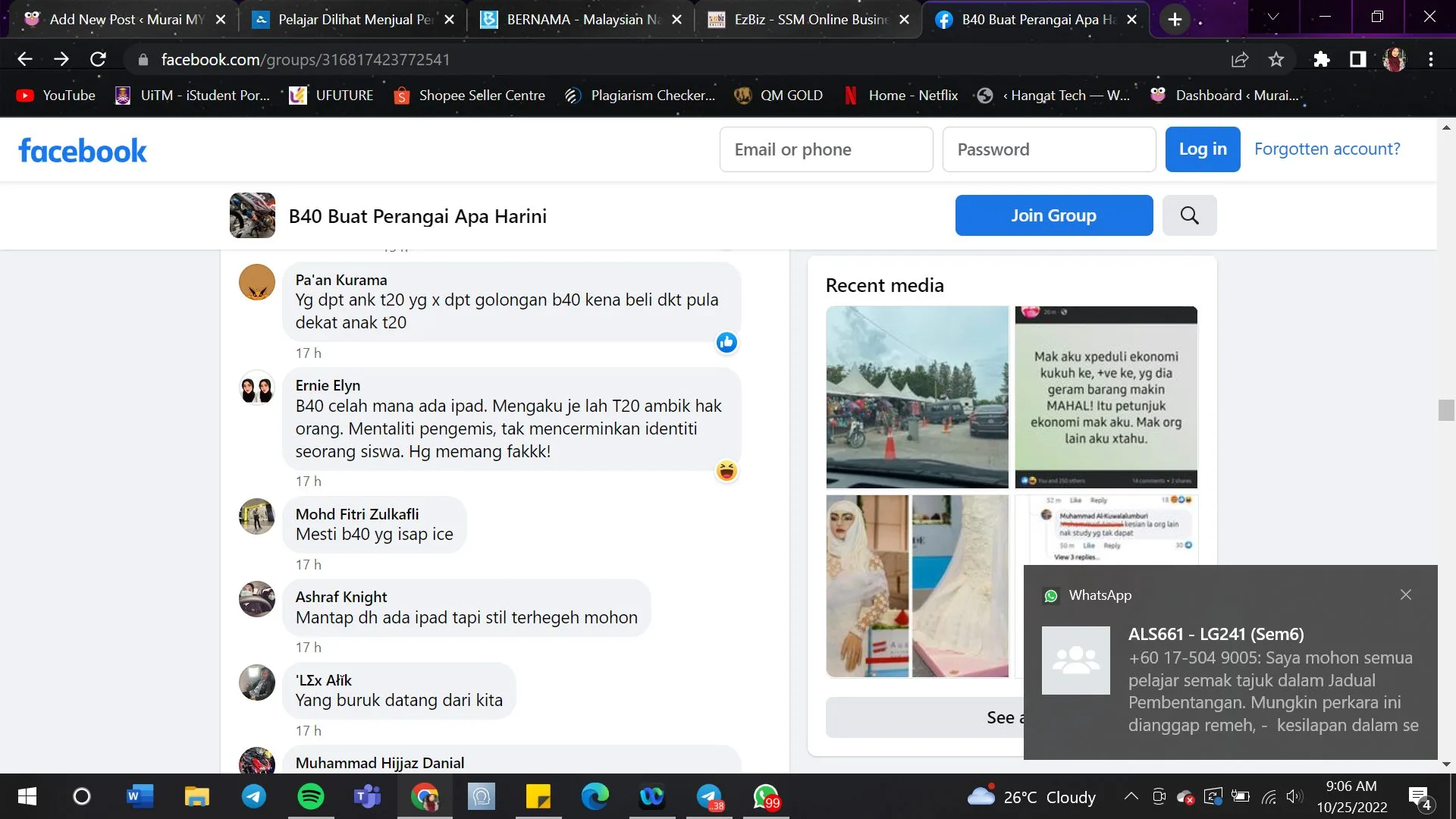Click the page vertical scrollbar thumb
1456x819 pixels.
coord(1445,409)
